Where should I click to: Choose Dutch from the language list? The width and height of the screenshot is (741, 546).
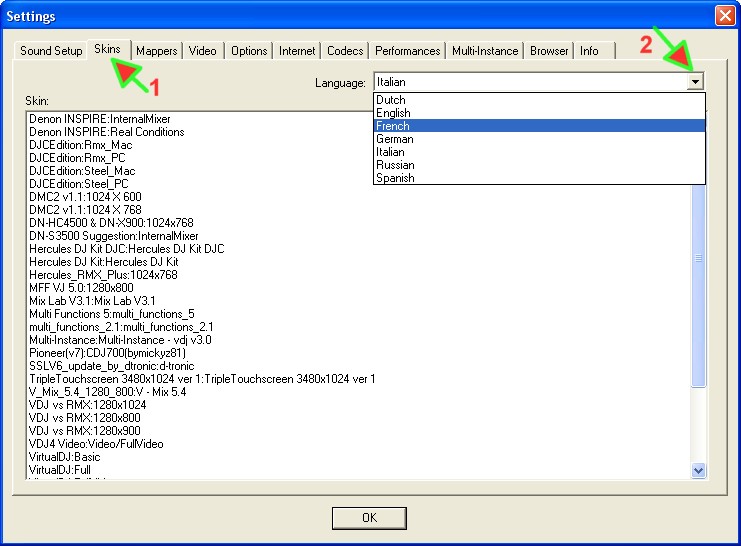click(539, 100)
